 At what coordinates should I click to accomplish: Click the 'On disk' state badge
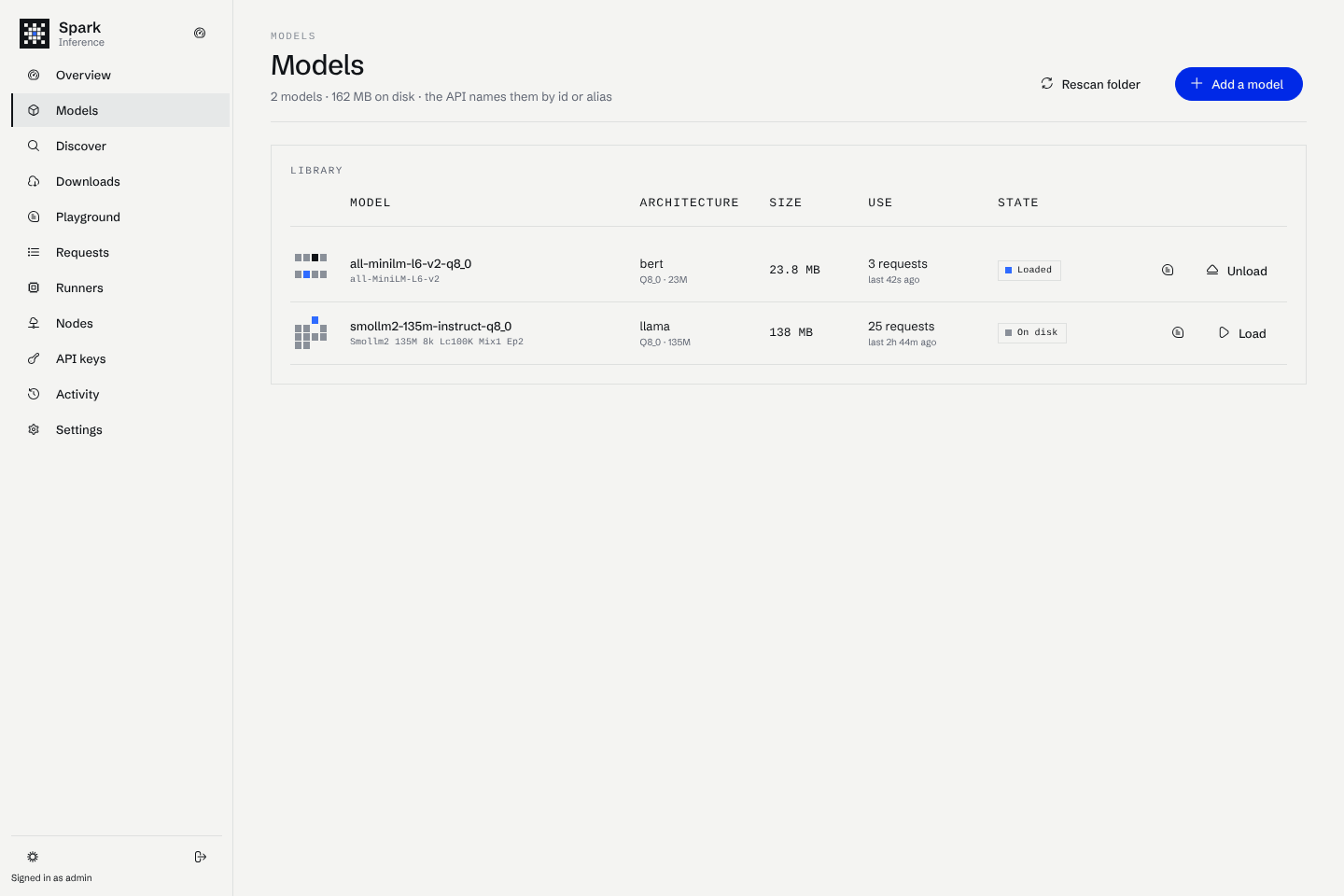(x=1032, y=332)
